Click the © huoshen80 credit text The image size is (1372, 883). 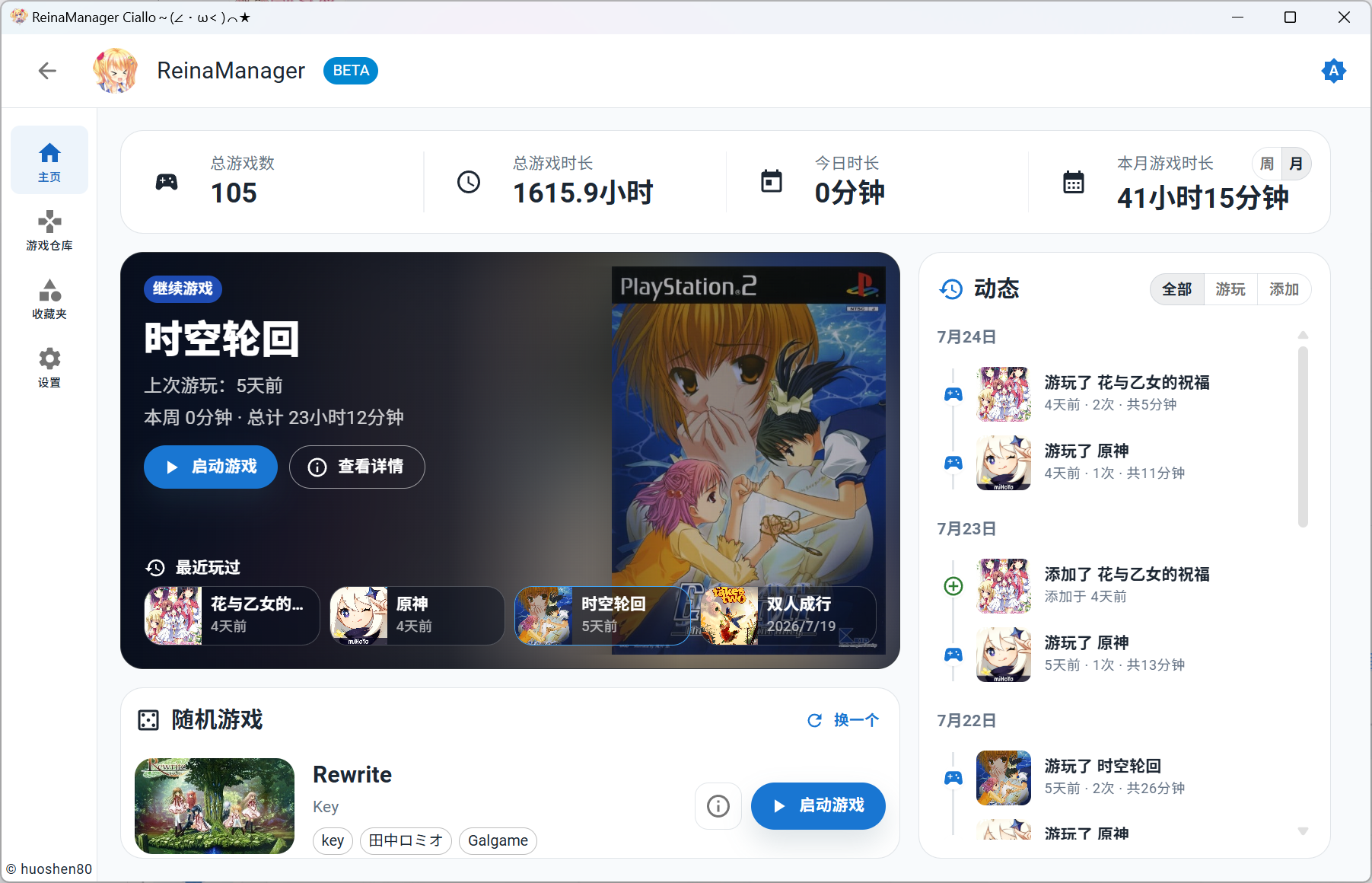[x=49, y=869]
